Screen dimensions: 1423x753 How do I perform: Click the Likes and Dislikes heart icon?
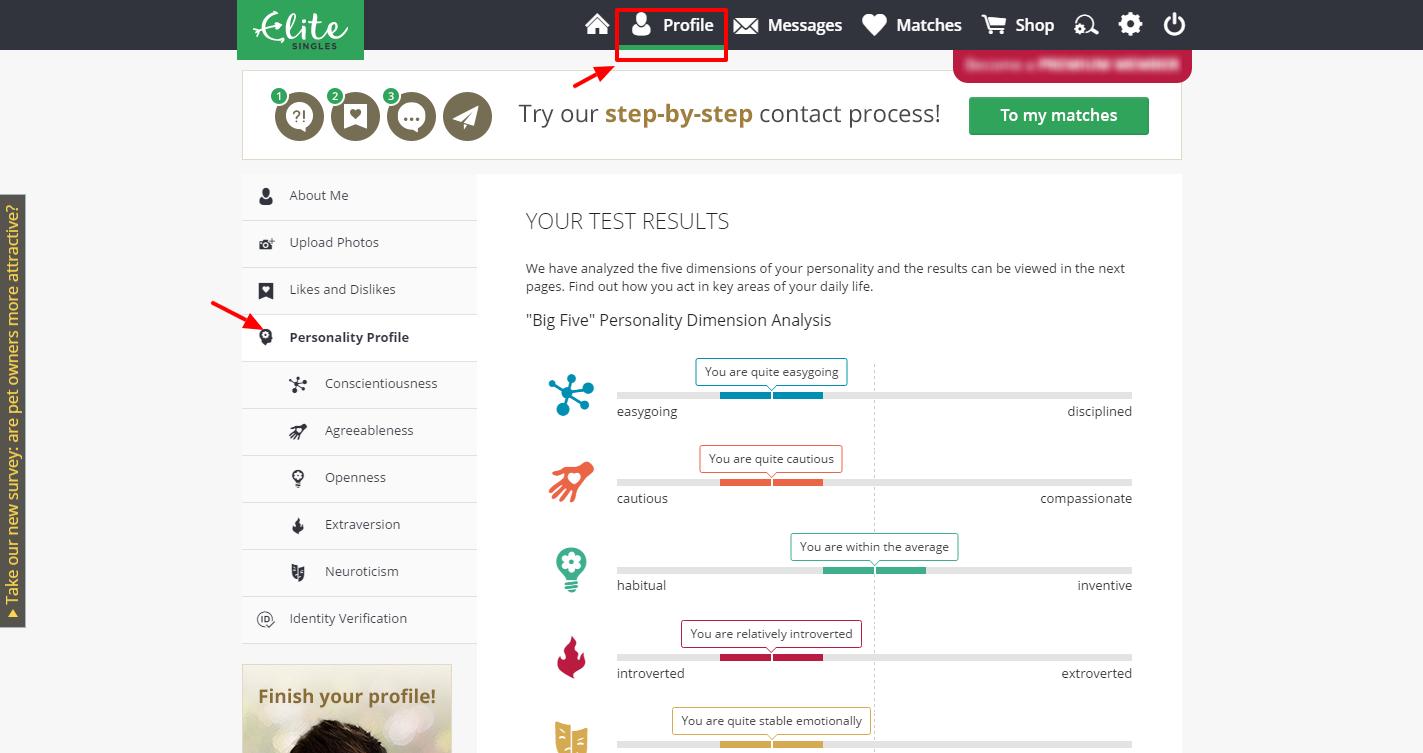tap(266, 291)
